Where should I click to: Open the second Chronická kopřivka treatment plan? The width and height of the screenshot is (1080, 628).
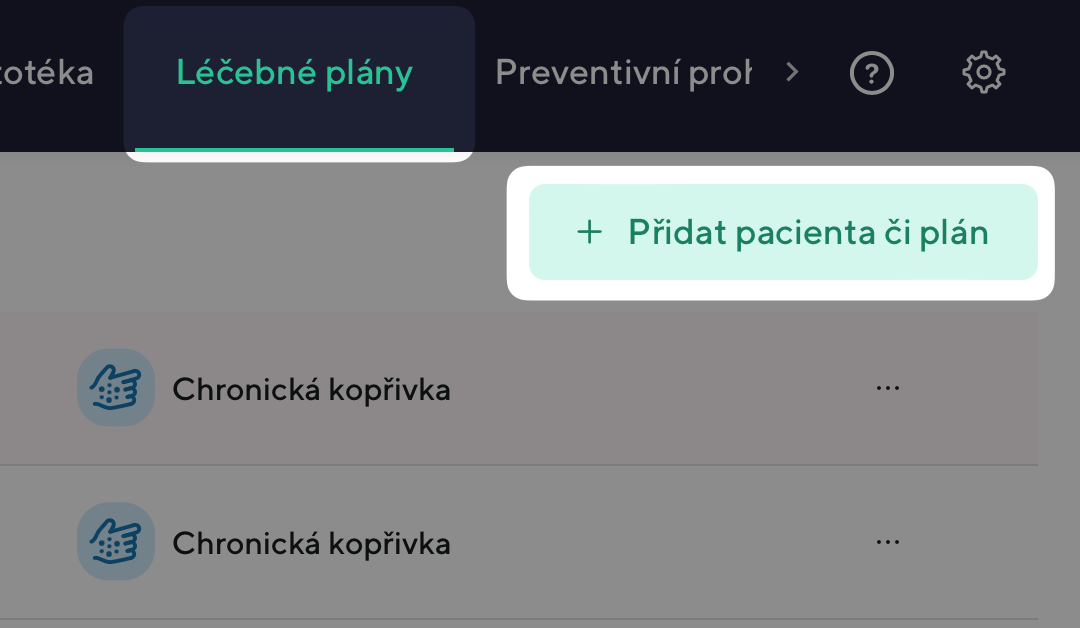312,543
